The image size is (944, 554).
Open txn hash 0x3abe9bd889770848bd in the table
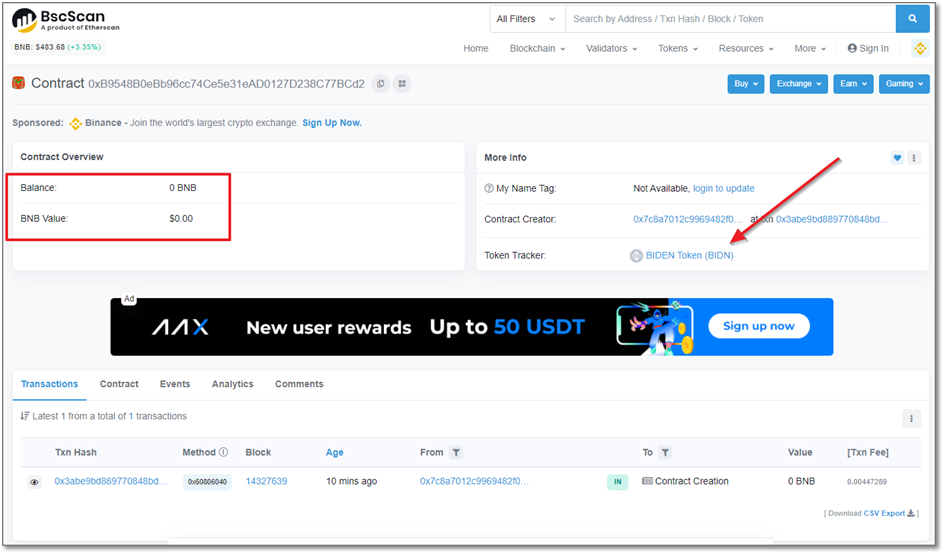coord(111,481)
